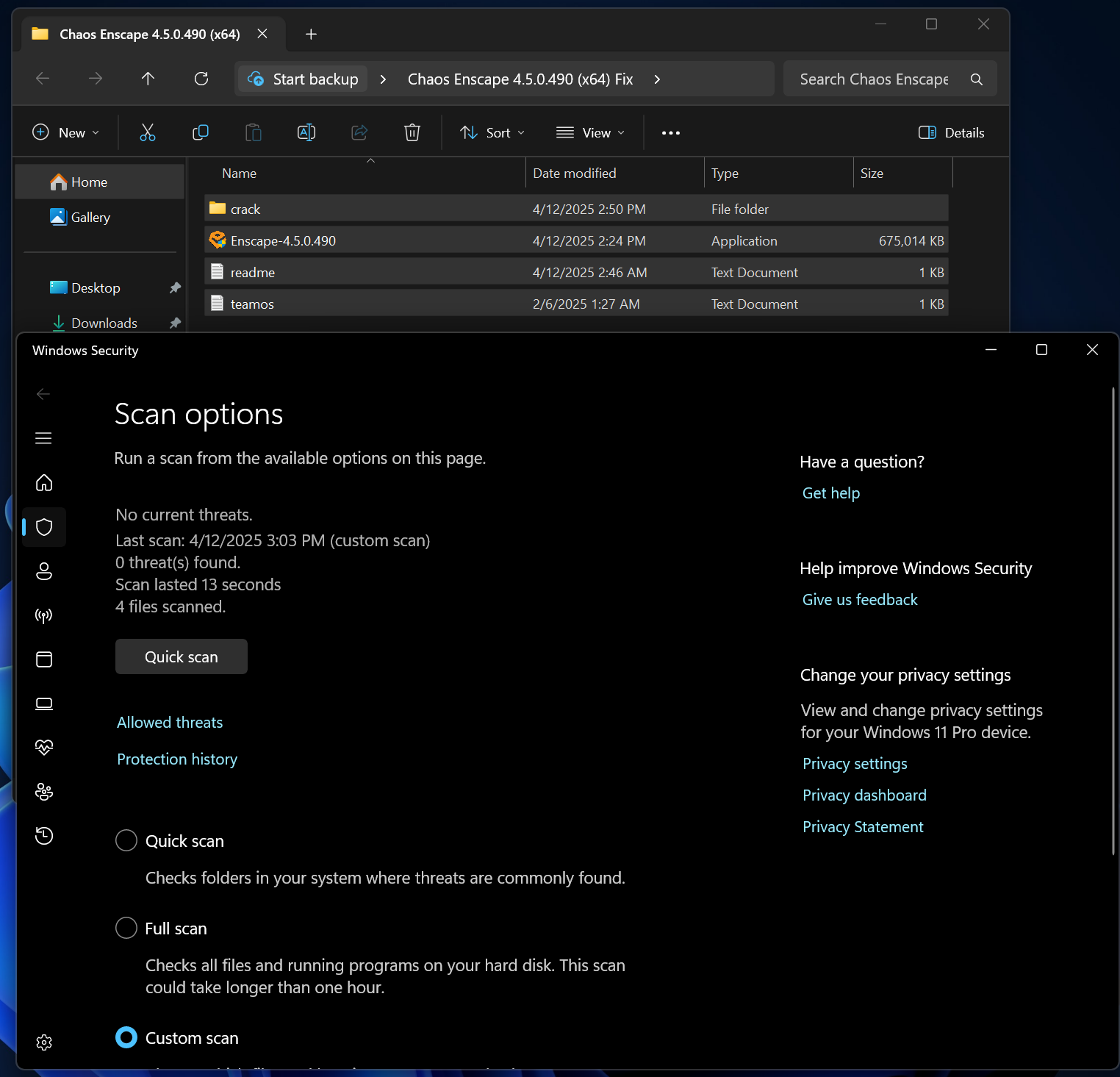Click the Give us feedback link
Screen dimensions: 1120x1077
860,600
